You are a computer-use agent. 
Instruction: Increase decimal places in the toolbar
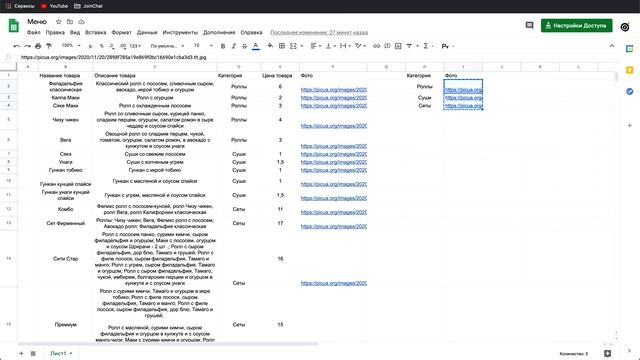click(123, 46)
